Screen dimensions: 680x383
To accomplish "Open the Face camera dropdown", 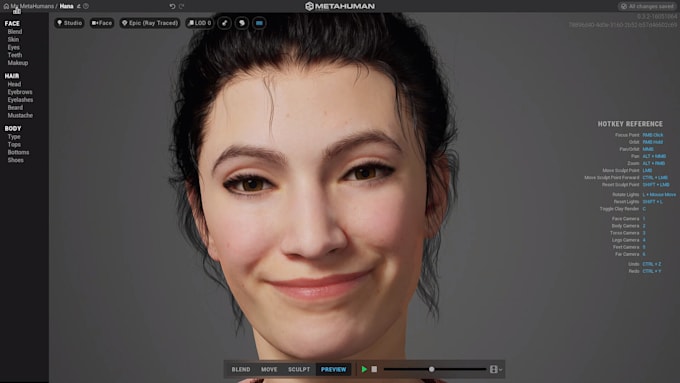I will (x=102, y=23).
